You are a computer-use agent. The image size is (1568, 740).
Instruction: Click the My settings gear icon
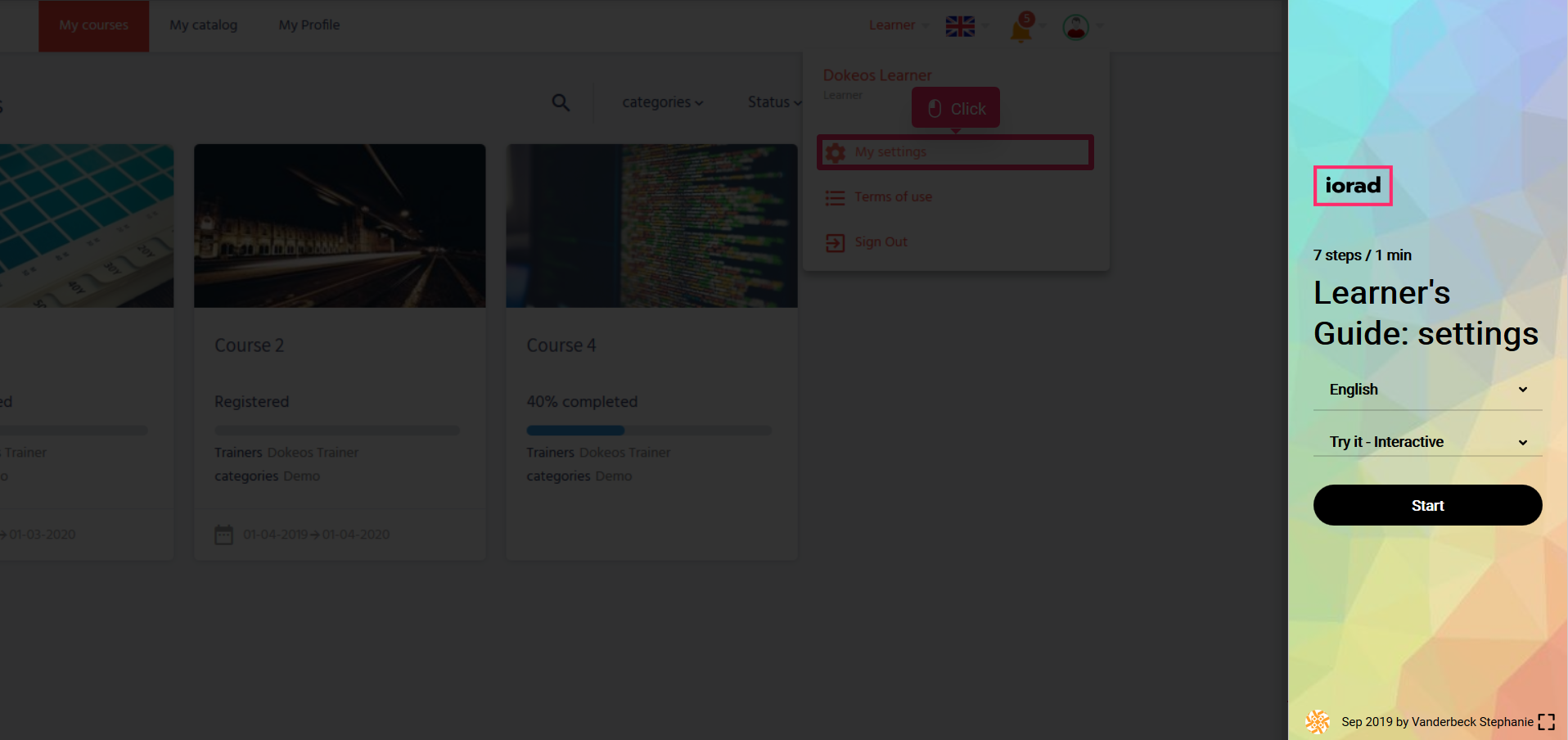point(835,153)
